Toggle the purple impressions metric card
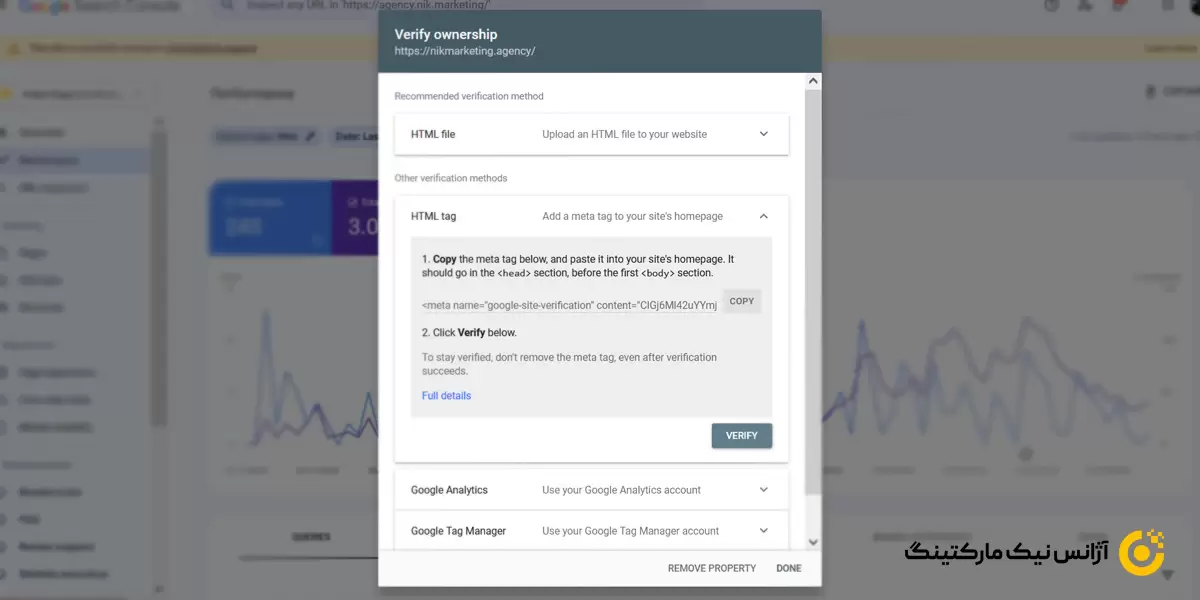This screenshot has width=1200, height=600. click(354, 218)
